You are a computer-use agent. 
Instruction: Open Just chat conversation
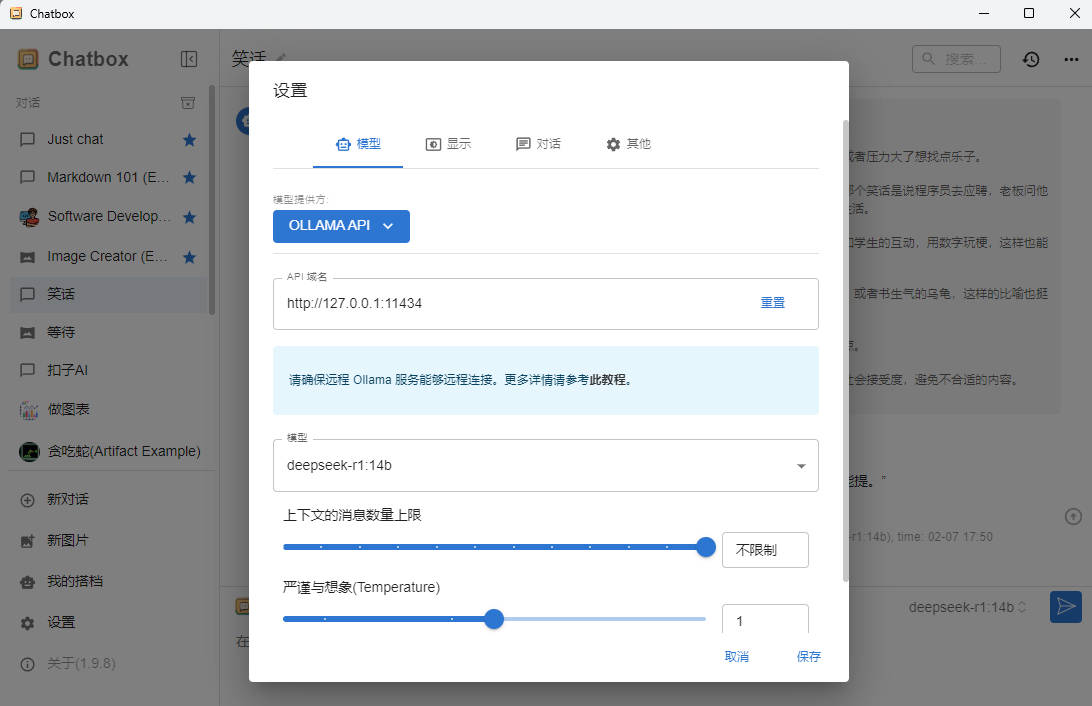108,139
